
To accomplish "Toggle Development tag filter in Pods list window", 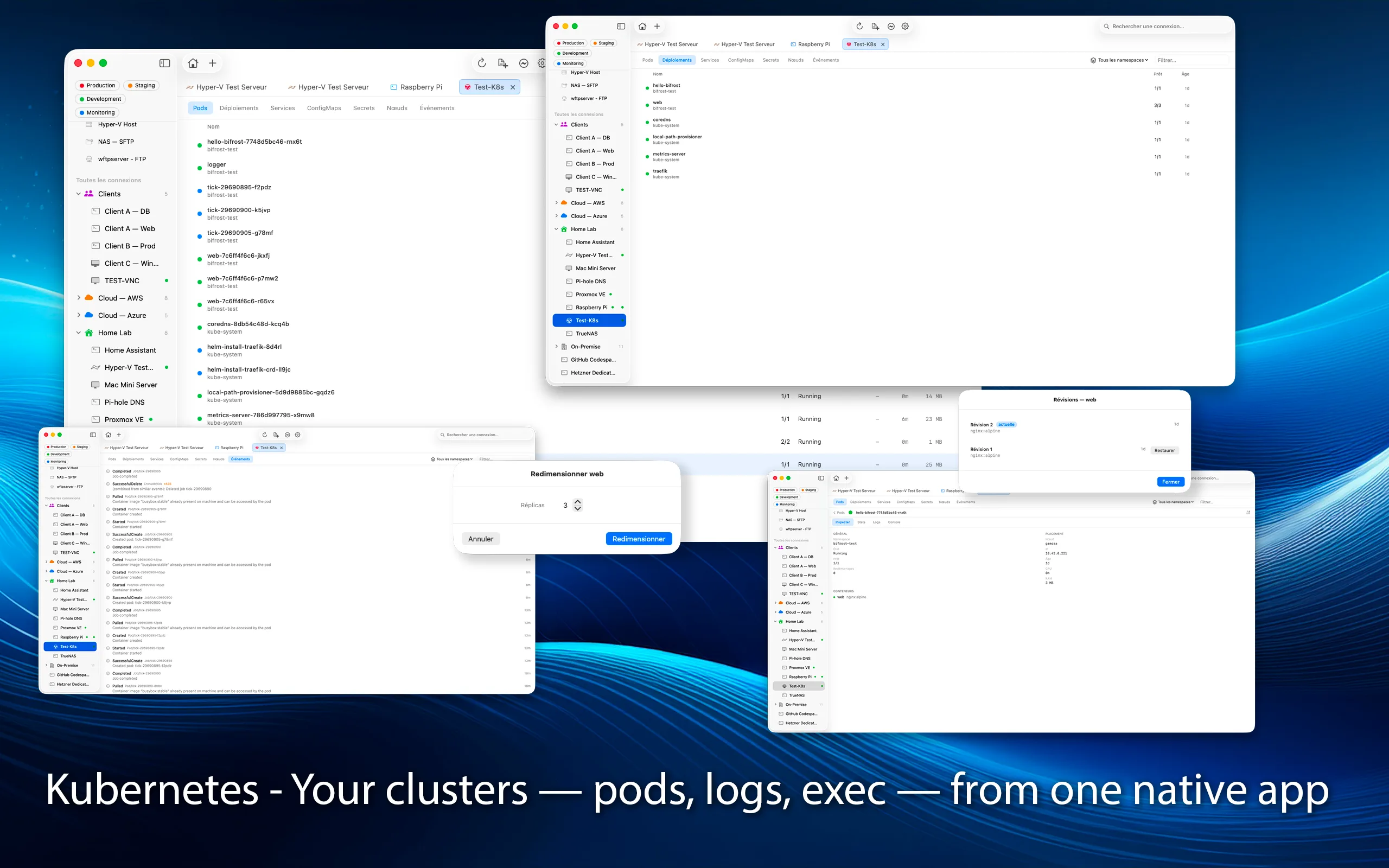I will (x=100, y=99).
